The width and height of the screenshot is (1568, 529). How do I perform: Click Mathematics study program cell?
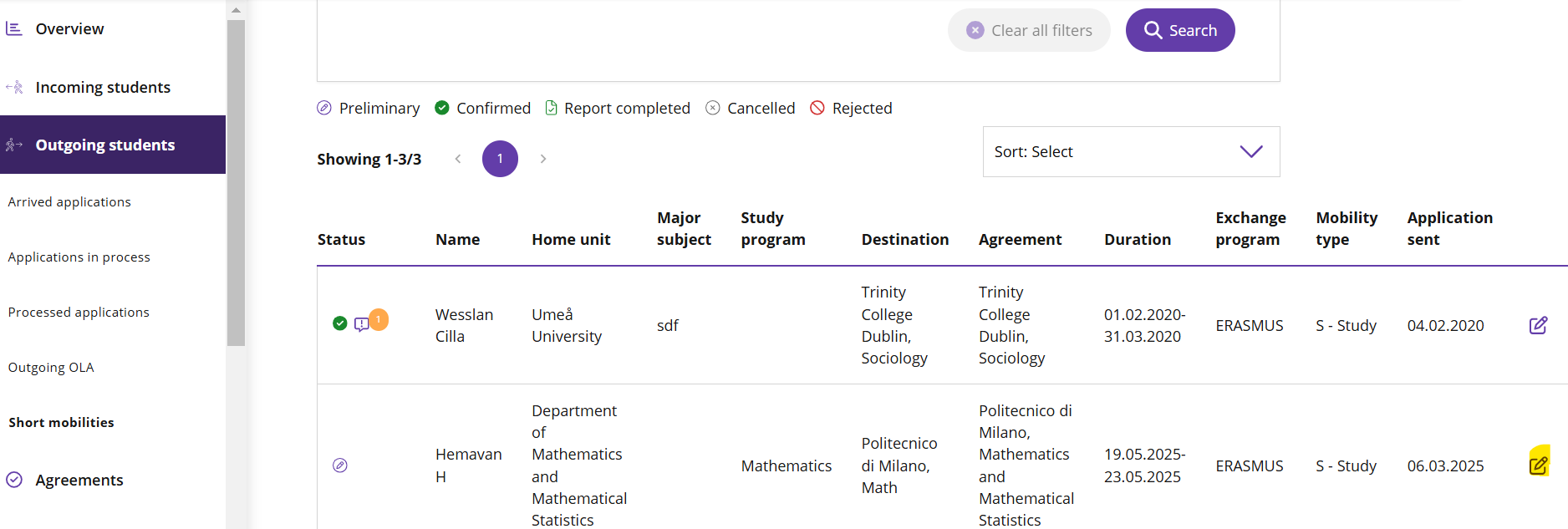(786, 466)
